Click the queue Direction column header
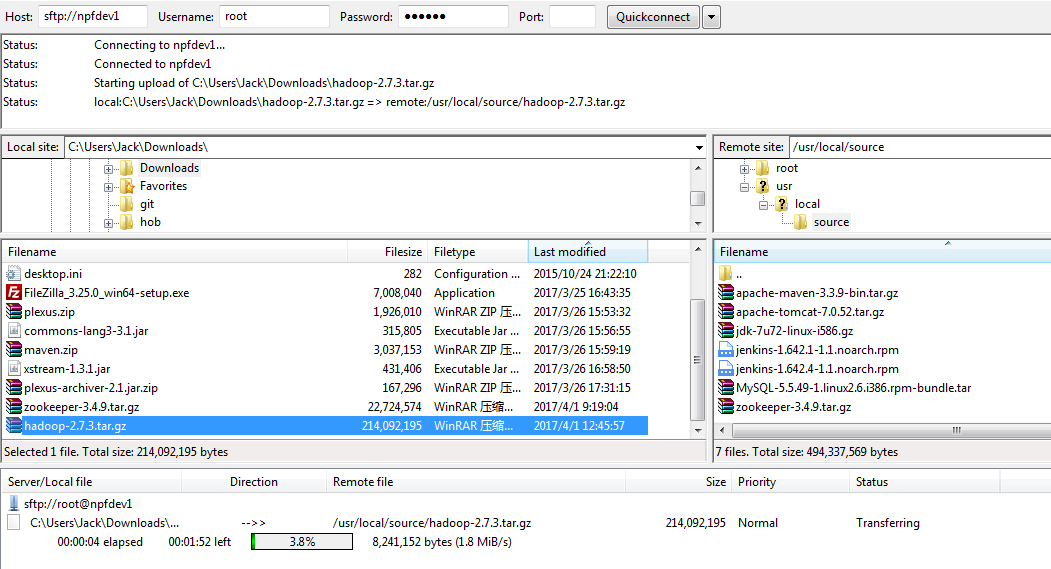This screenshot has width=1051, height=569. (x=253, y=482)
